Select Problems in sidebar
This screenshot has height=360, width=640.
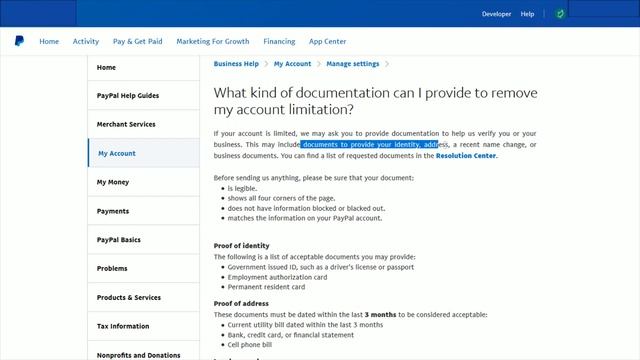coord(144,268)
